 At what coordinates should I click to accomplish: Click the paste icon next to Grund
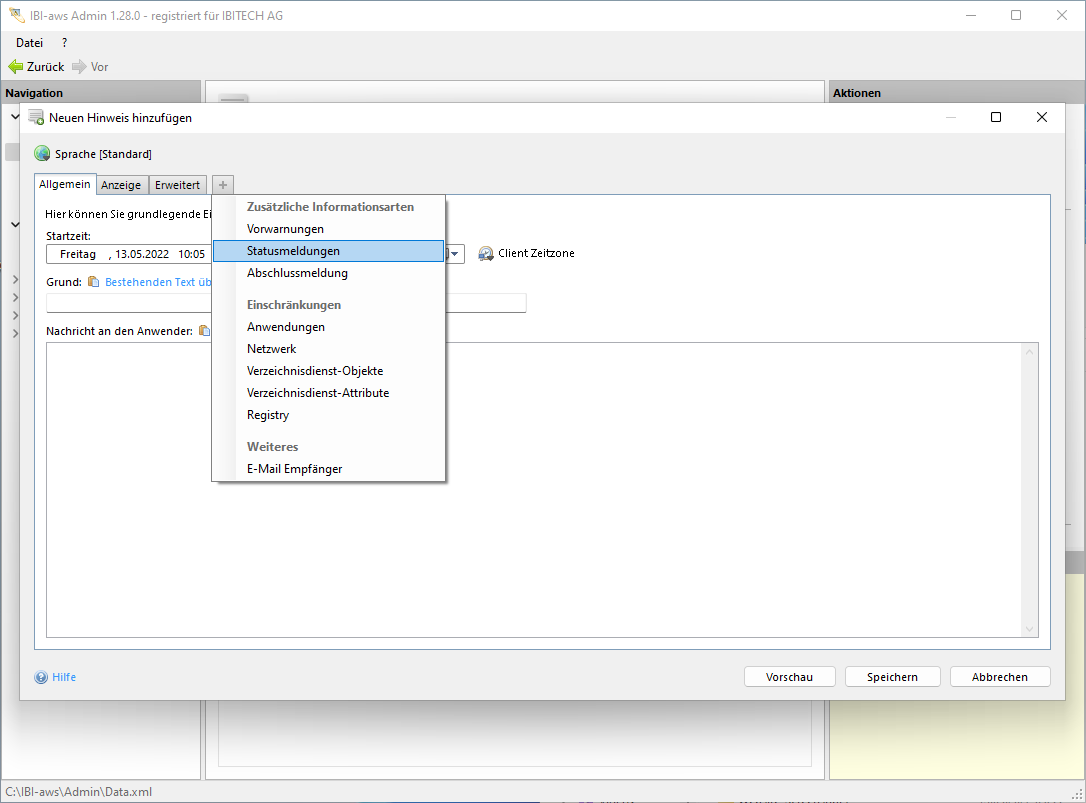tap(94, 282)
